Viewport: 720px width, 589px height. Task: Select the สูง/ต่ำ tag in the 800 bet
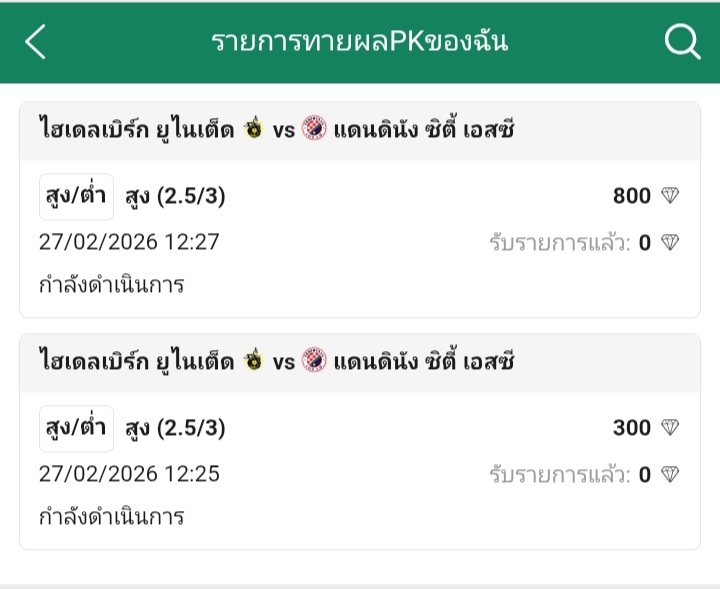pos(76,197)
